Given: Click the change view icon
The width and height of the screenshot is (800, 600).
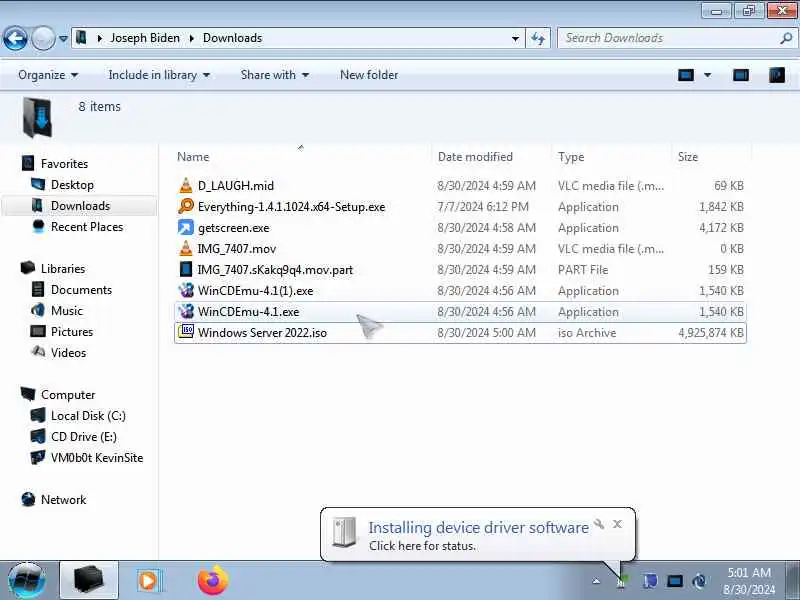Looking at the screenshot, I should click(686, 75).
